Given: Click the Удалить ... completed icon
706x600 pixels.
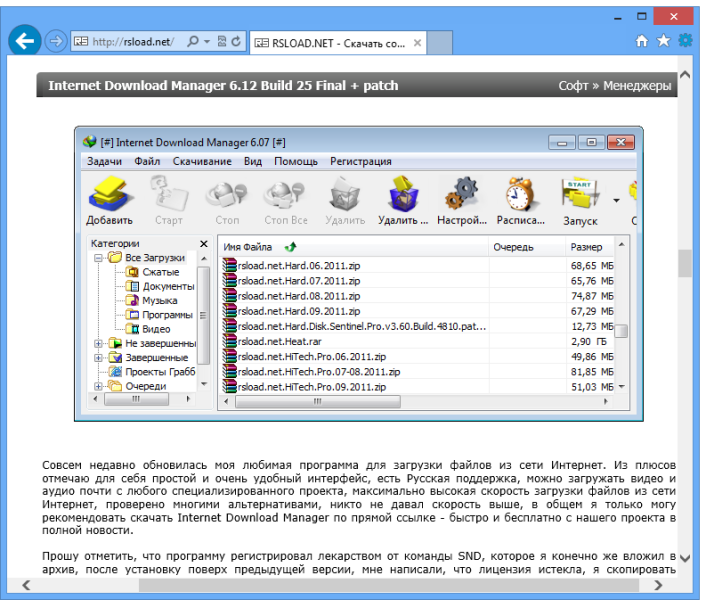Looking at the screenshot, I should tap(403, 200).
